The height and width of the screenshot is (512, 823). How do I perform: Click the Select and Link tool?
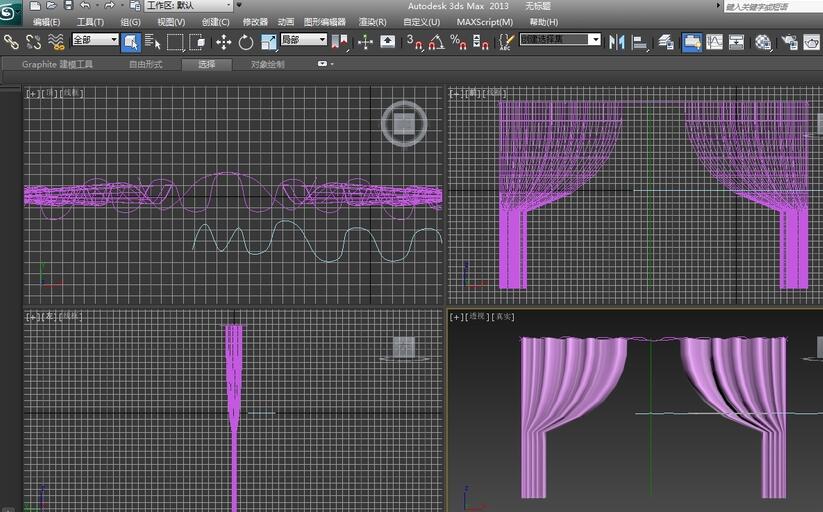pos(11,41)
